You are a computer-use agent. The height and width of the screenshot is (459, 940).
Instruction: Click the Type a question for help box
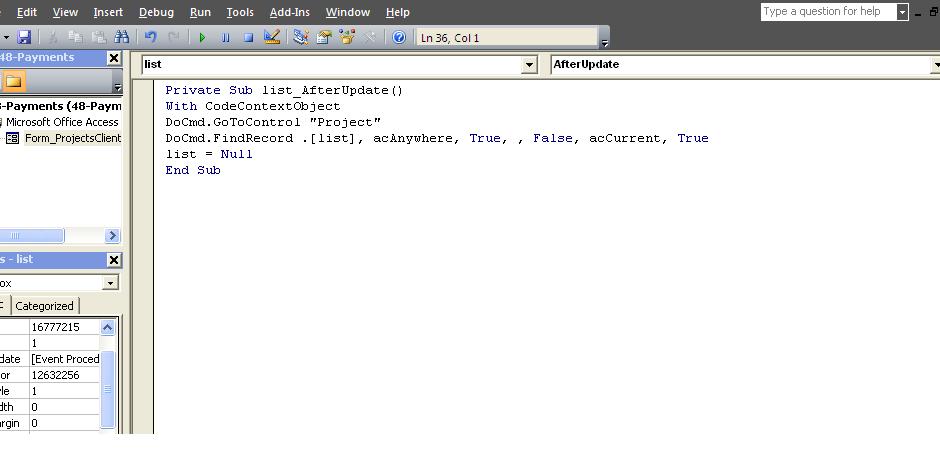click(828, 11)
